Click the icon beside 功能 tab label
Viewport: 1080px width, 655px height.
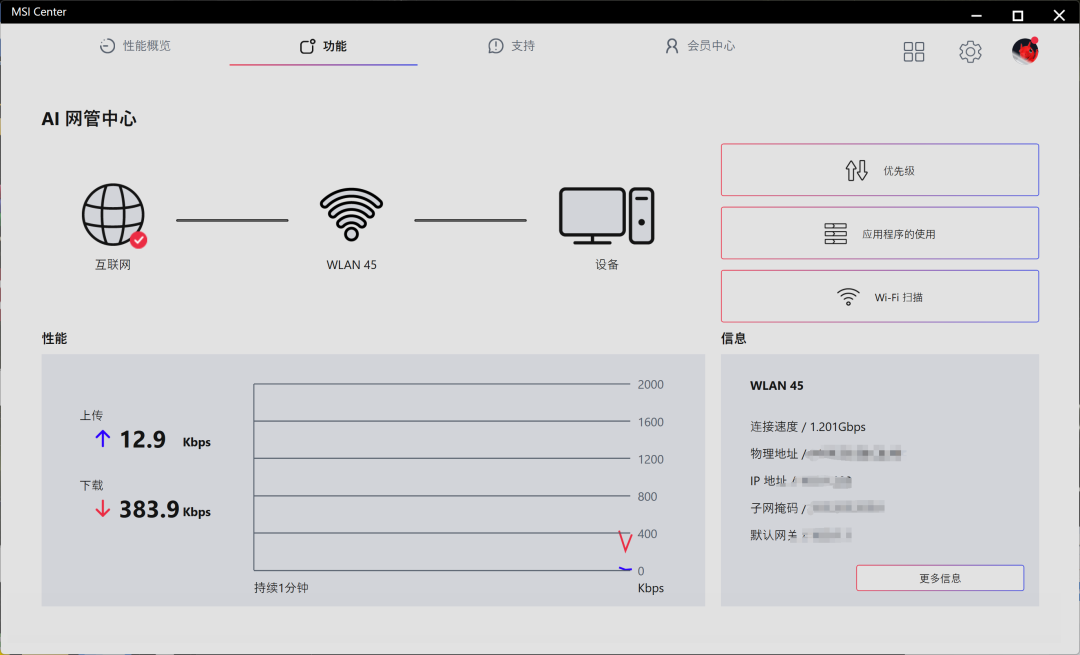coord(307,46)
